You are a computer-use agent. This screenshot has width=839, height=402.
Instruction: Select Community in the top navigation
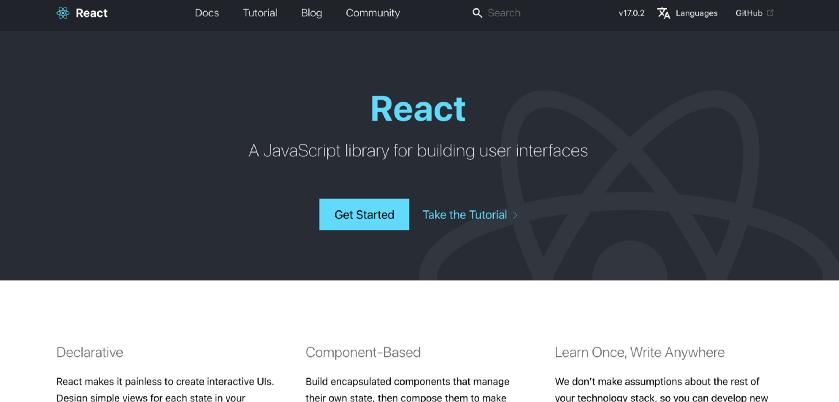point(372,13)
